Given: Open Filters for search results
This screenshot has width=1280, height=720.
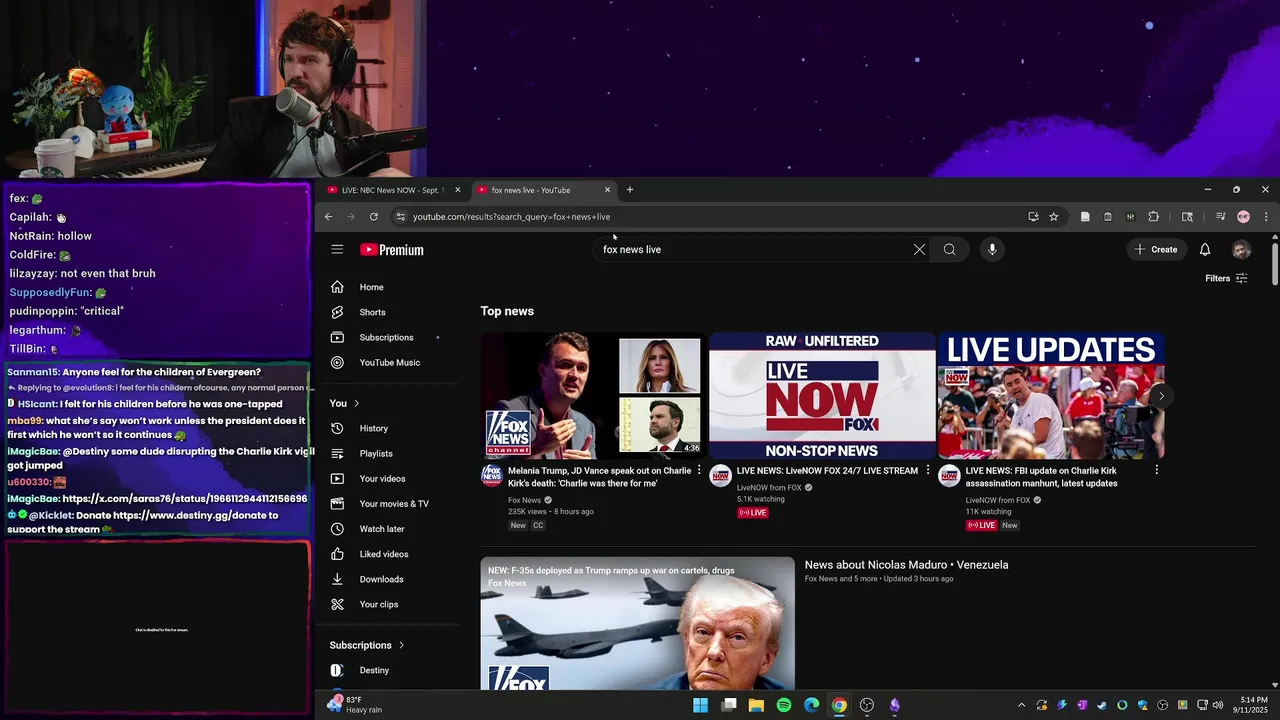Looking at the screenshot, I should click(1226, 278).
